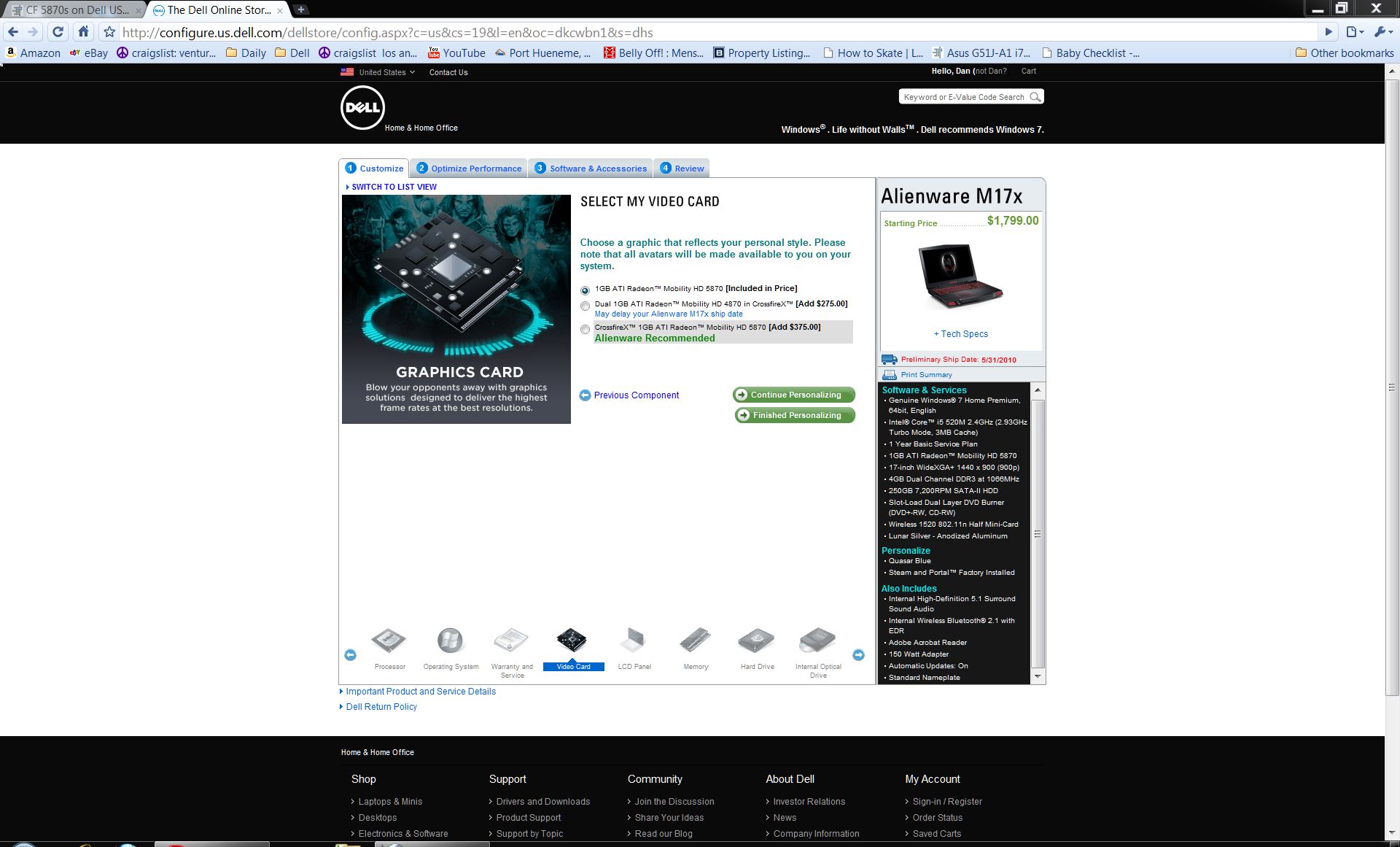
Task: Select the Video Card component icon
Action: [572, 641]
